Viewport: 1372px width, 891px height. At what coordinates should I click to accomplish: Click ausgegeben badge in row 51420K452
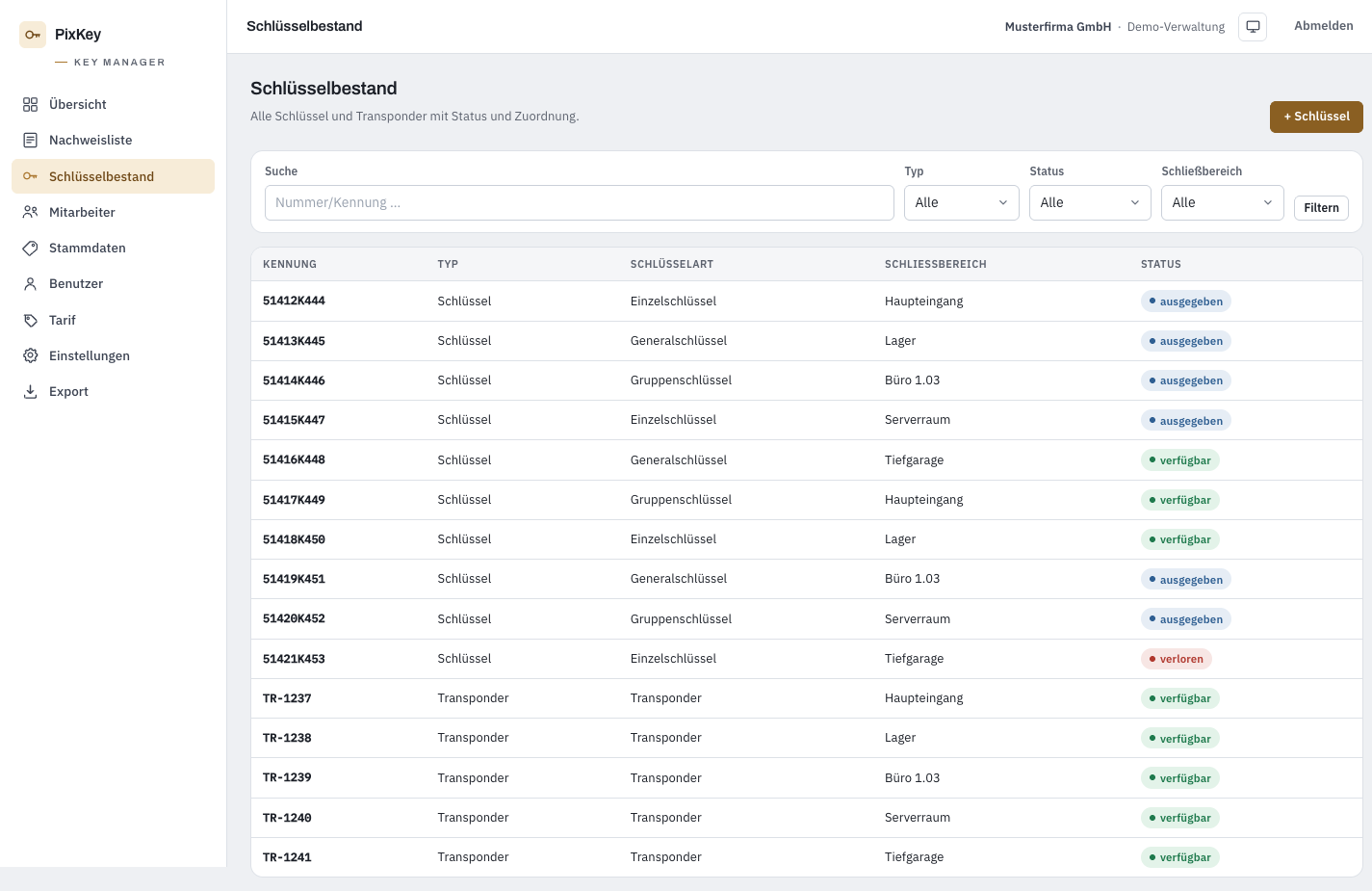click(1185, 619)
